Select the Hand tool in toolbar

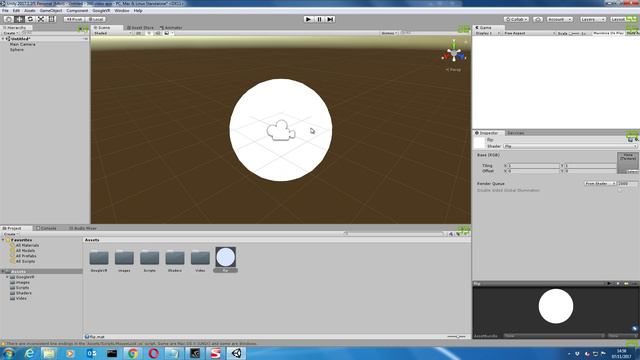[x=8, y=19]
